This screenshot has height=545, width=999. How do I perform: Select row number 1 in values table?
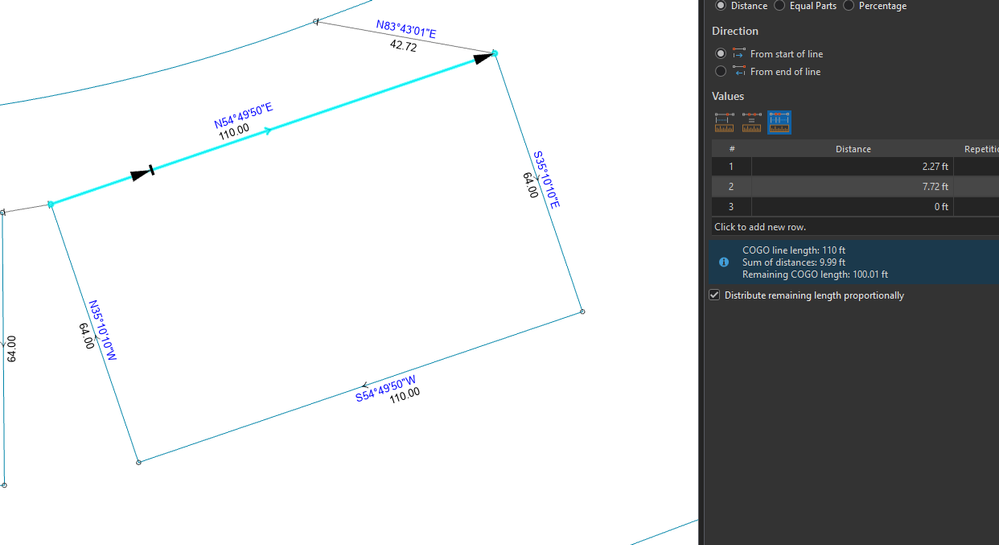click(x=731, y=166)
